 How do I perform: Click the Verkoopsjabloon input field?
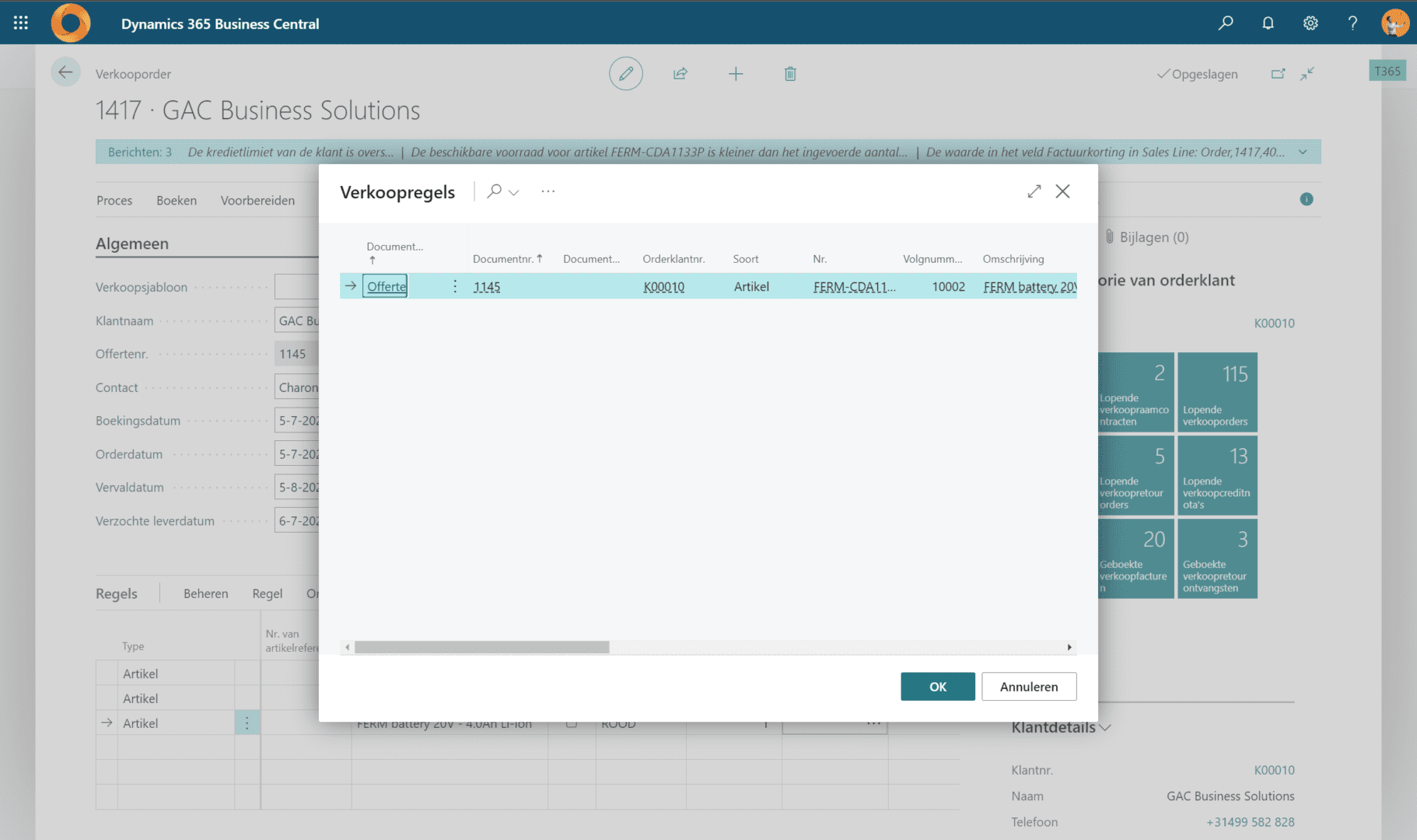point(296,287)
